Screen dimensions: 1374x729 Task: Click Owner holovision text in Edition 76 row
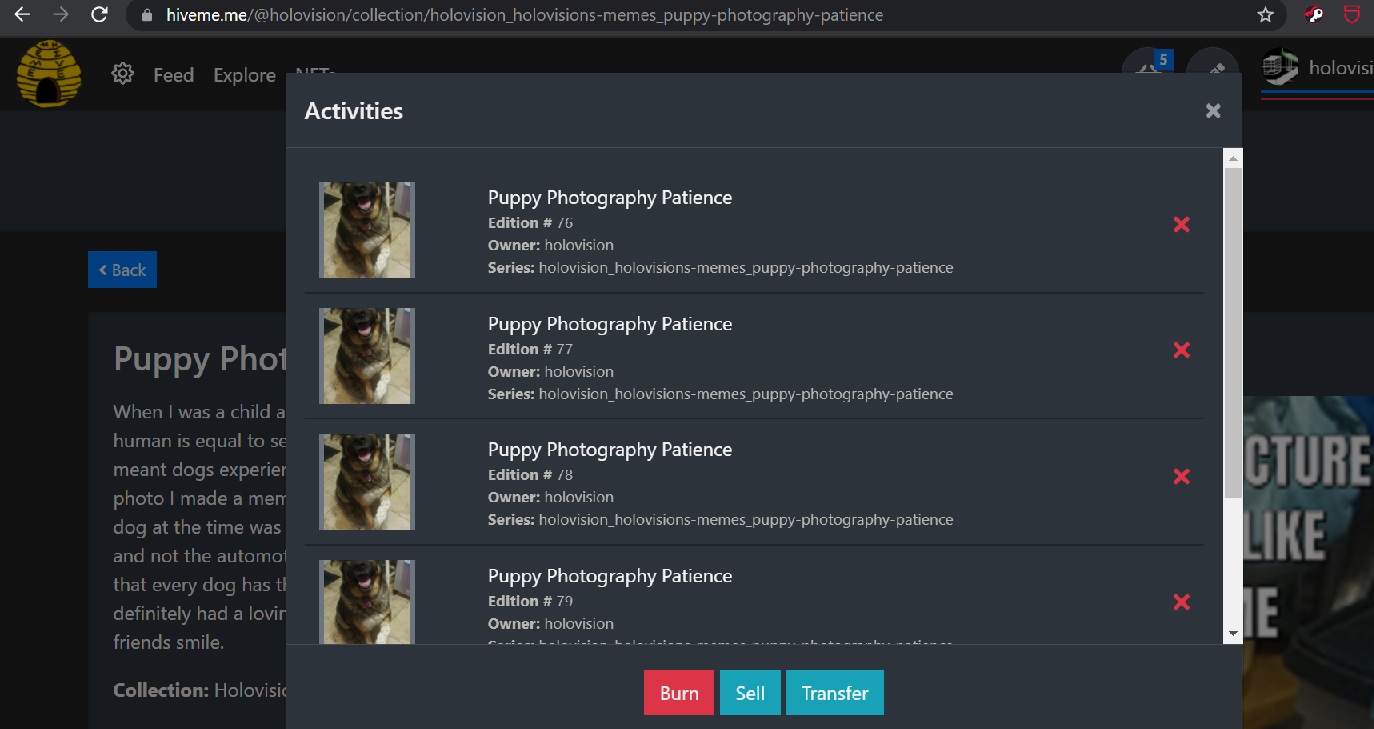(551, 245)
